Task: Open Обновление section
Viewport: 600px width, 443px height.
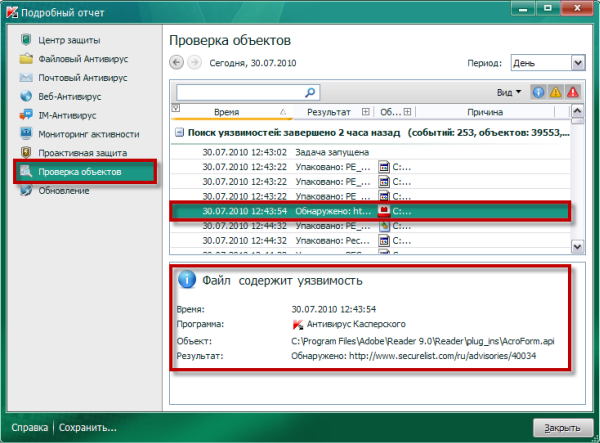Action: (64, 191)
